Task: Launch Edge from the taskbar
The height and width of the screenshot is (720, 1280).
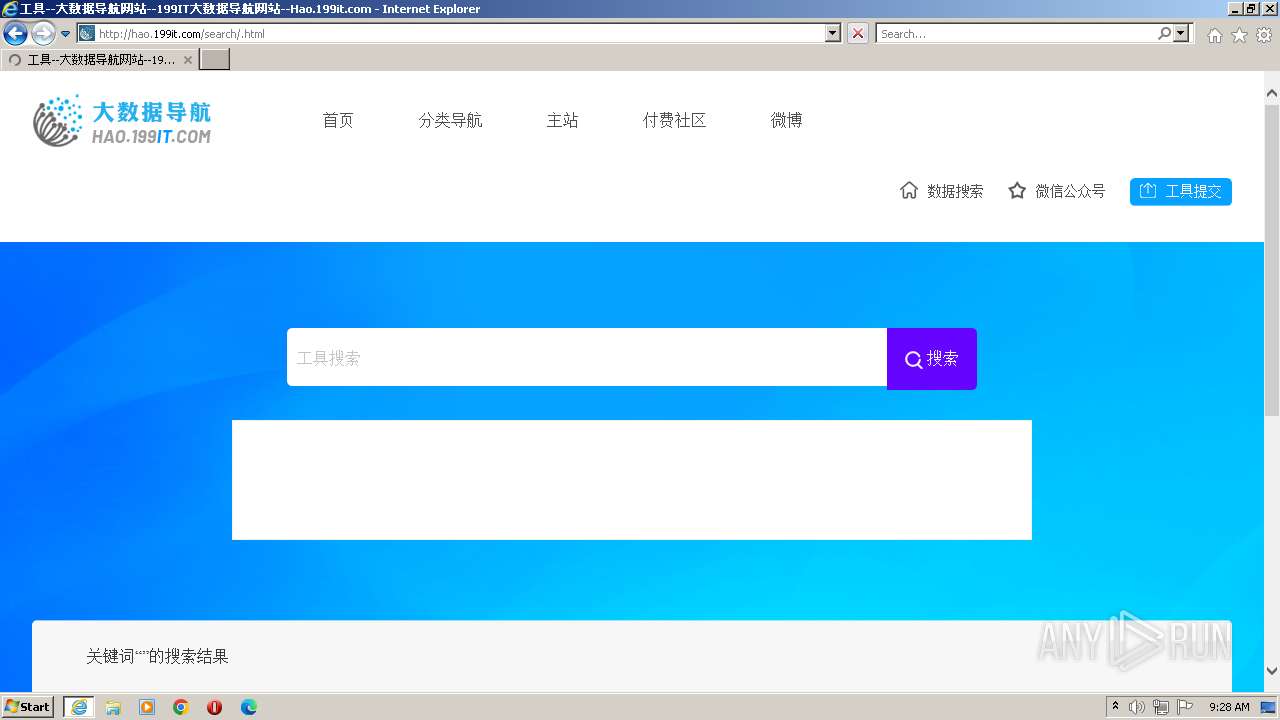Action: [x=249, y=707]
